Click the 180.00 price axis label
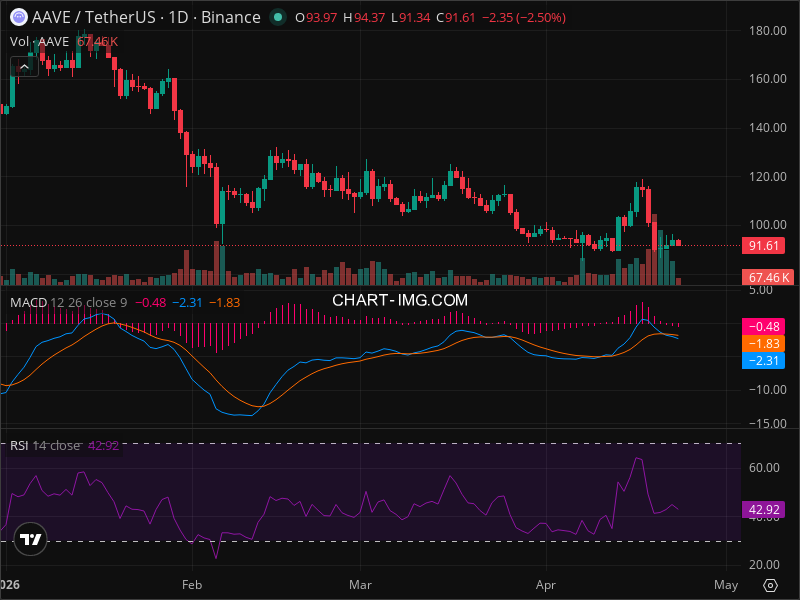Image resolution: width=800 pixels, height=600 pixels. click(x=767, y=31)
